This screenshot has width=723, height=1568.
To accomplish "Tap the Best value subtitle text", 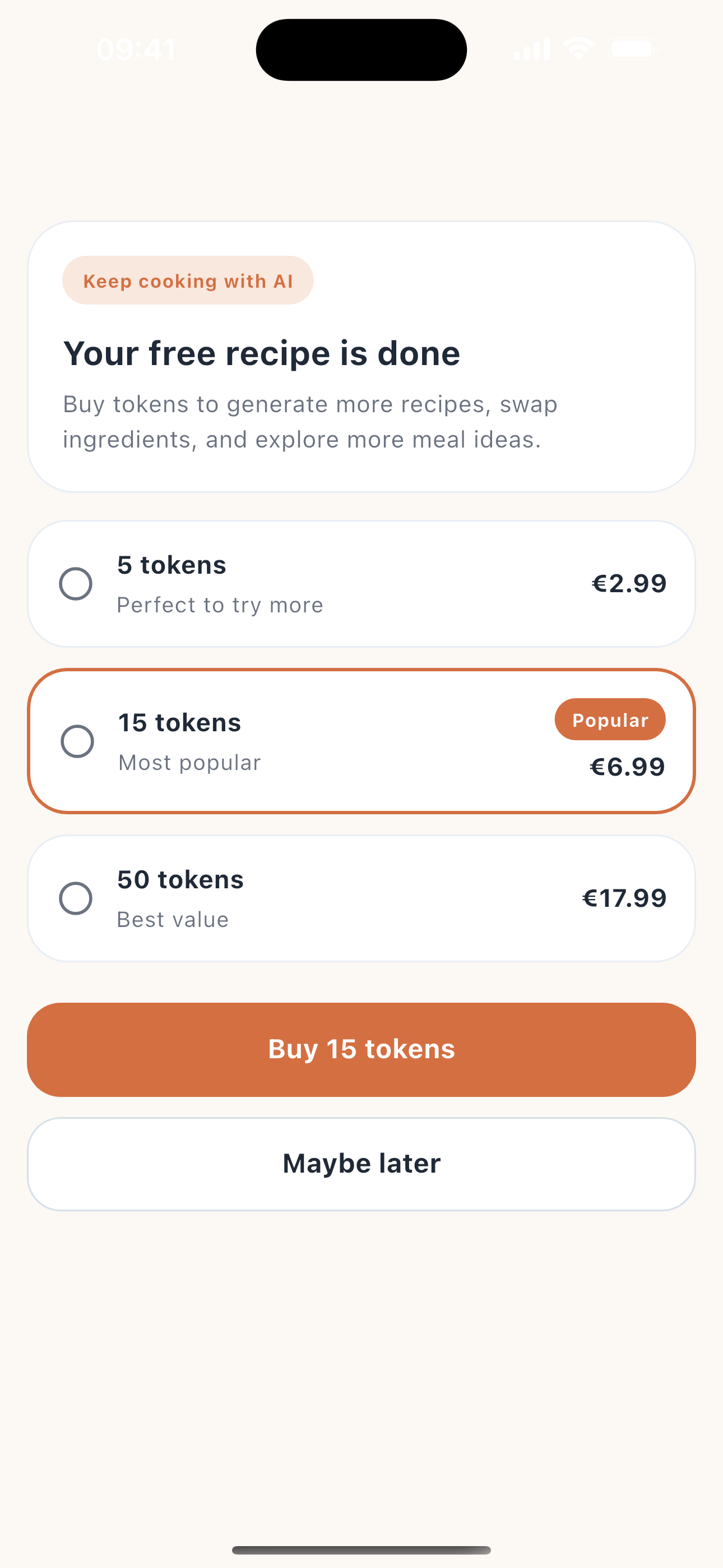I will [173, 920].
